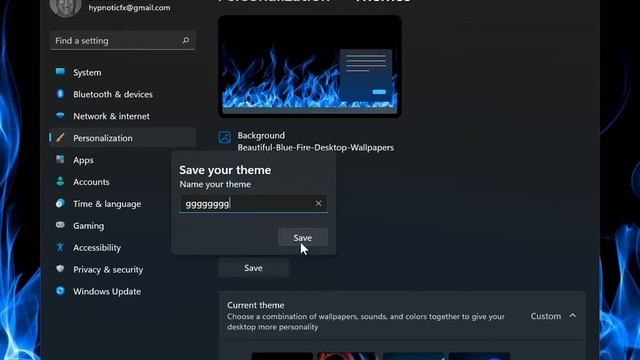
Task: Click the search magnifier icon
Action: pyautogui.click(x=186, y=40)
